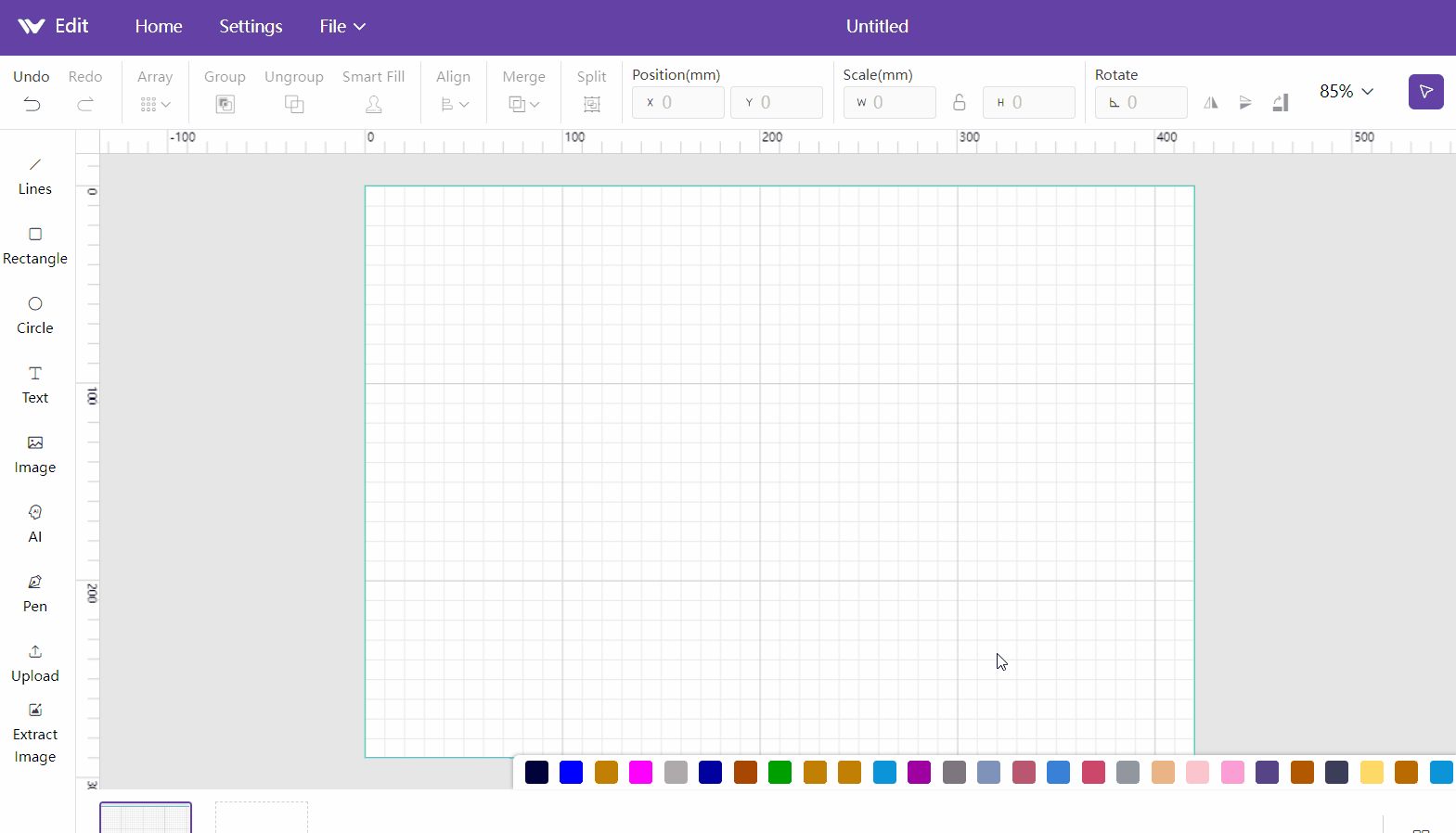Open the Array options dropdown
This screenshot has height=833, width=1456.
[155, 104]
